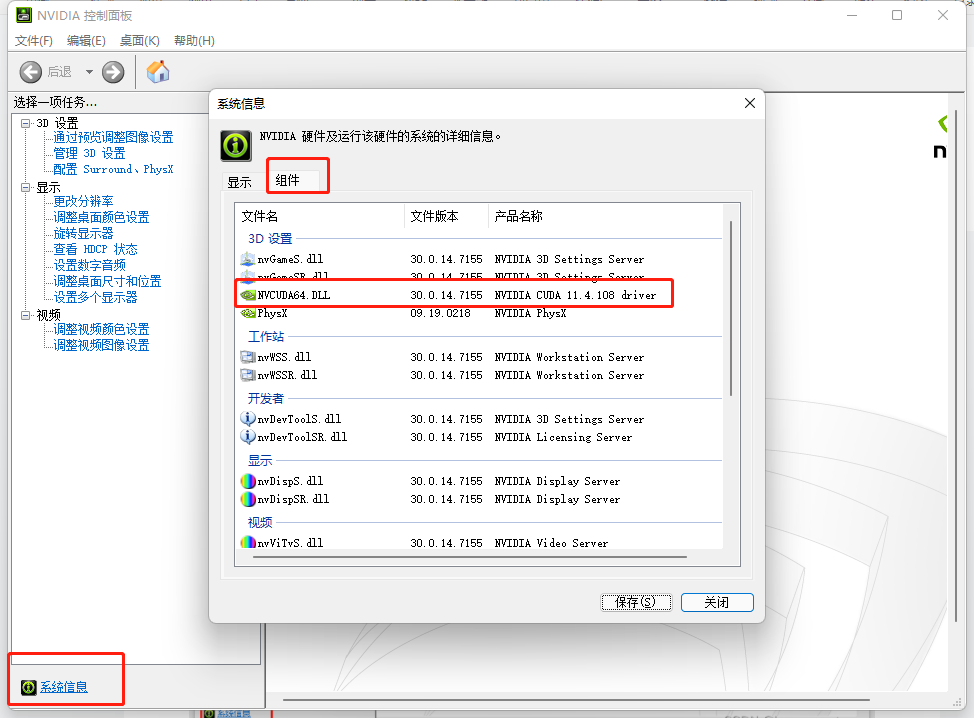Click the Back arrow toolbar icon
Screen dimensions: 974x718
30,72
